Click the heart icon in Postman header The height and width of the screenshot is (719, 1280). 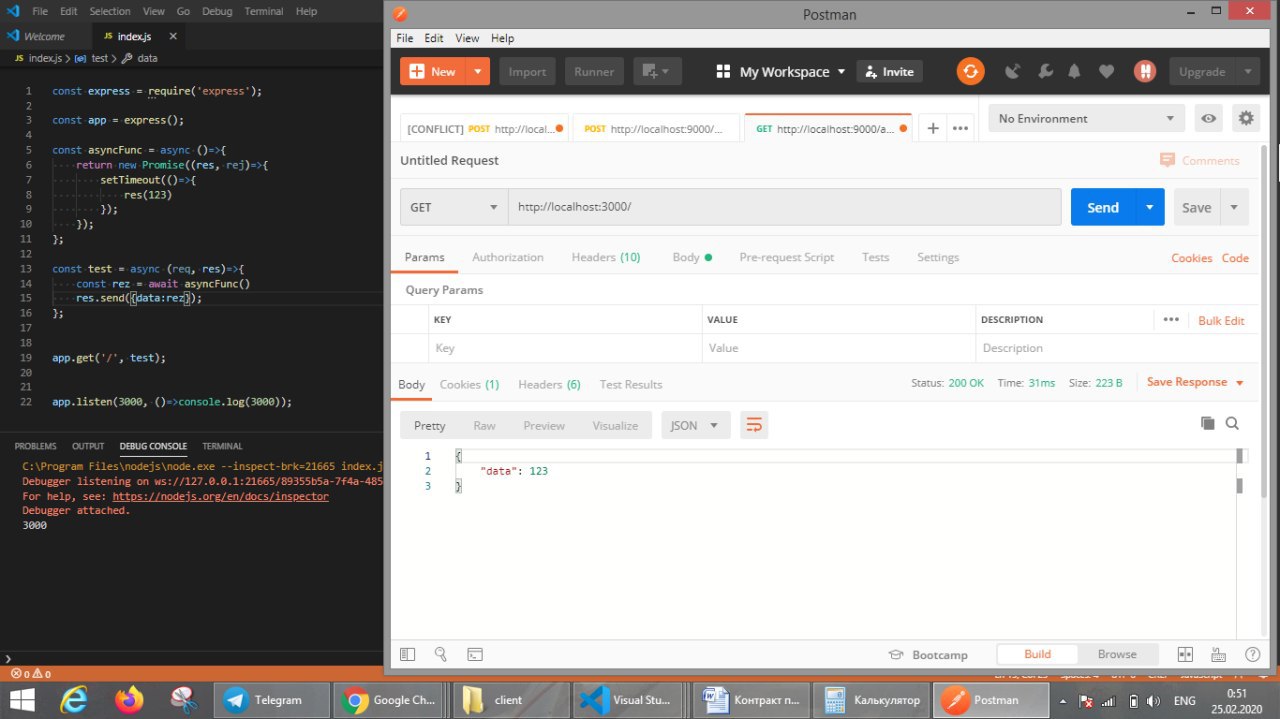tap(1106, 71)
